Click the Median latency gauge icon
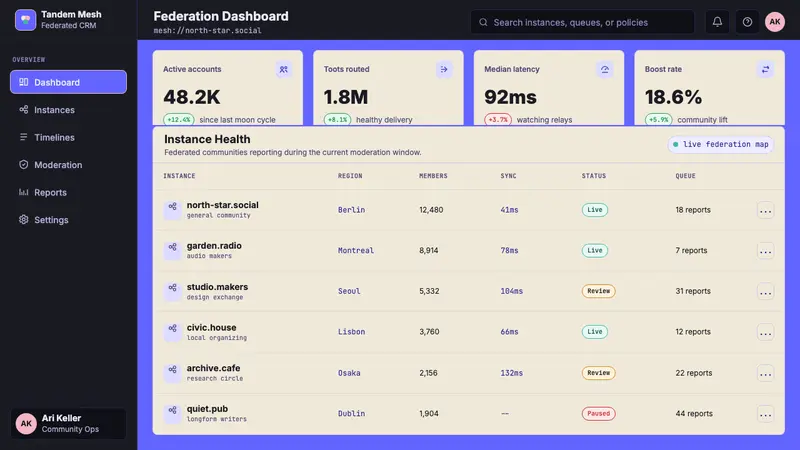The height and width of the screenshot is (450, 800). pyautogui.click(x=605, y=69)
